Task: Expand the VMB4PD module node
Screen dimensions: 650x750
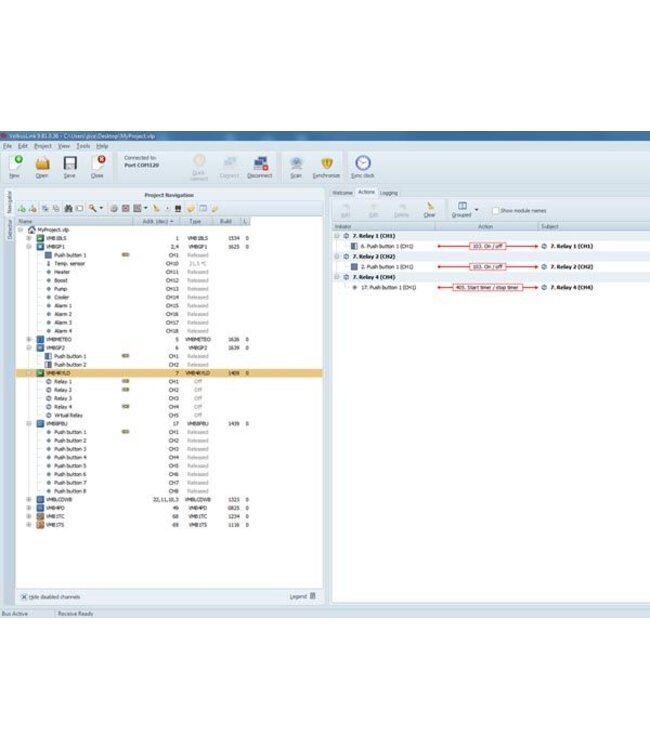Action: (x=29, y=508)
